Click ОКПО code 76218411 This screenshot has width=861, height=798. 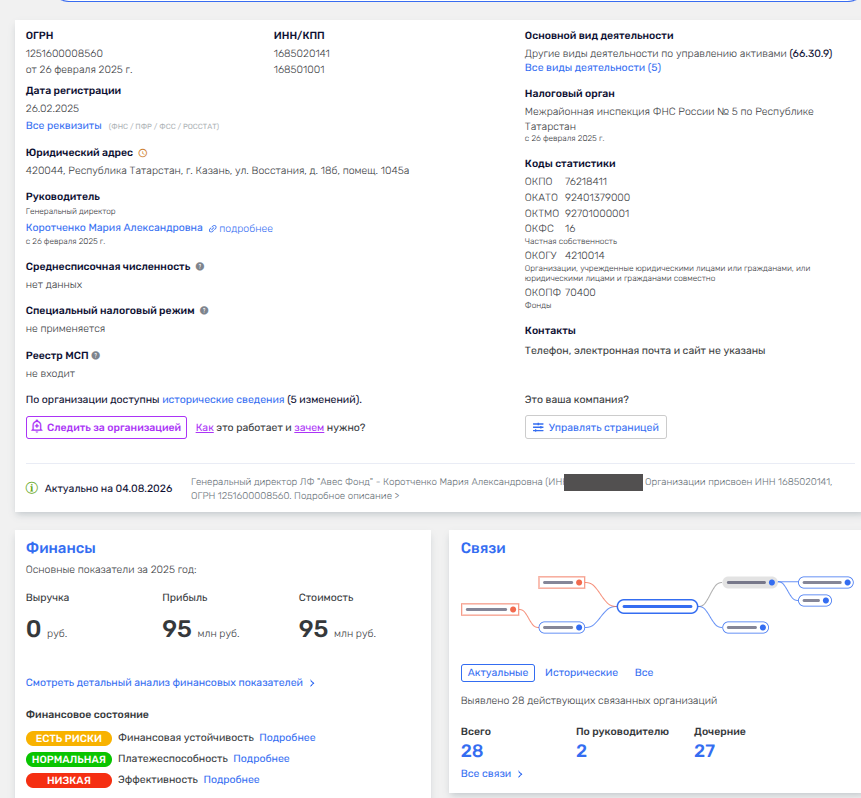point(585,181)
